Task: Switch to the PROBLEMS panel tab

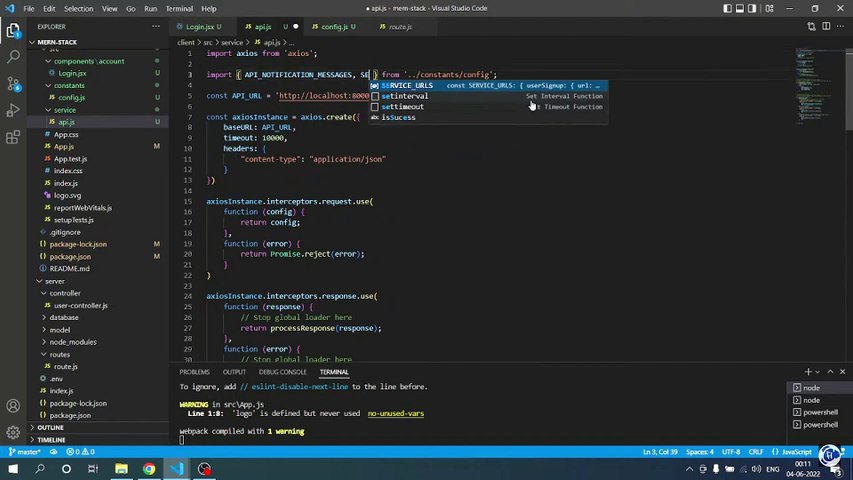Action: coord(194,372)
